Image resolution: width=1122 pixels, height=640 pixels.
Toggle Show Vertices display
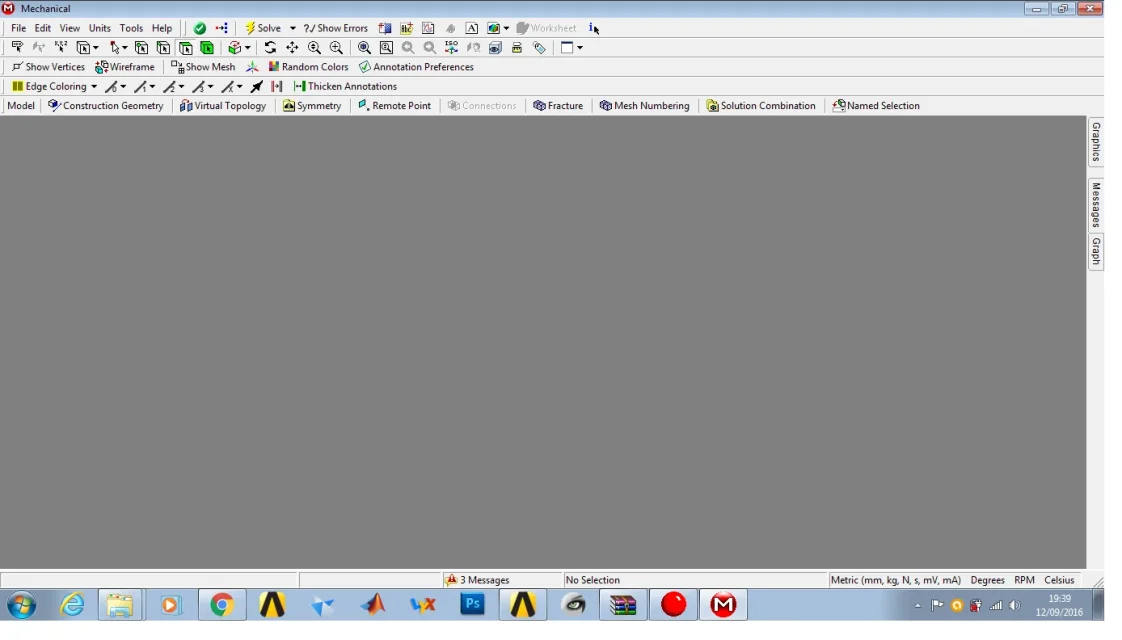click(49, 68)
